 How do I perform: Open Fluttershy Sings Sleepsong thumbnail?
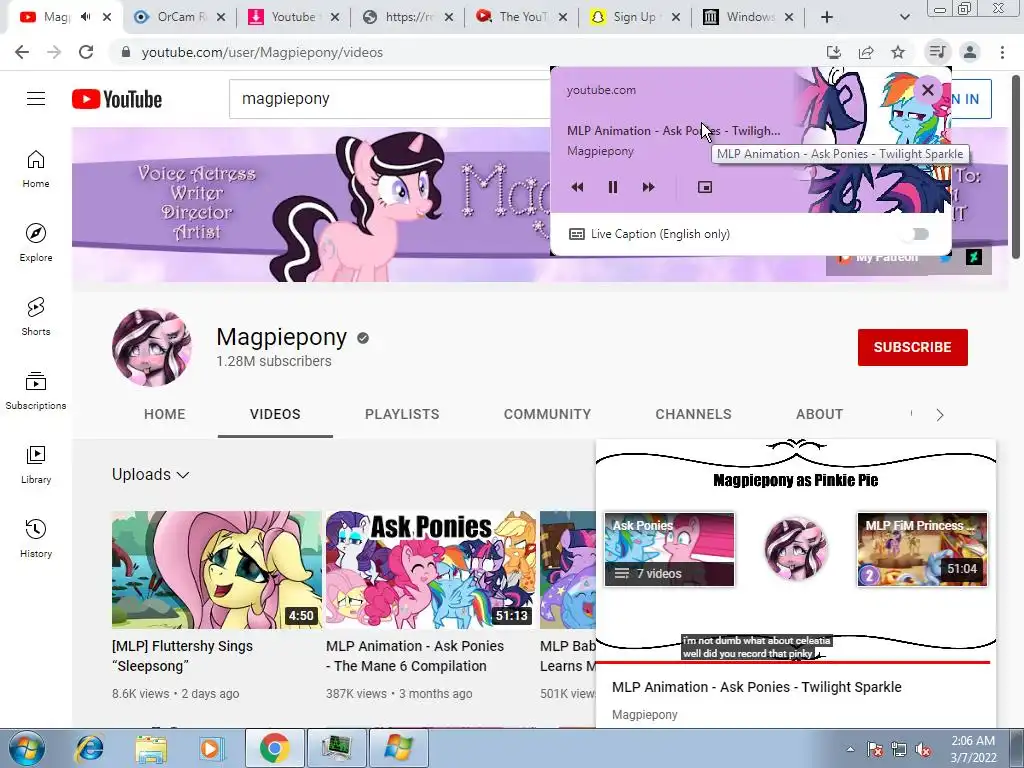tap(217, 570)
